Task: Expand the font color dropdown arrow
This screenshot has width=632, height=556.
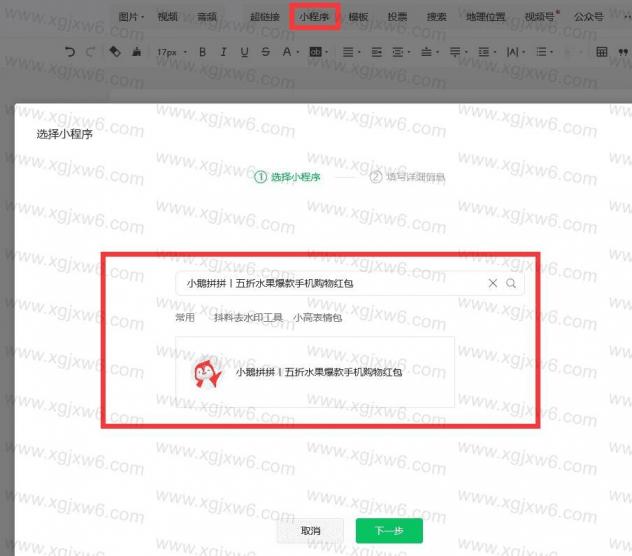Action: (x=298, y=52)
